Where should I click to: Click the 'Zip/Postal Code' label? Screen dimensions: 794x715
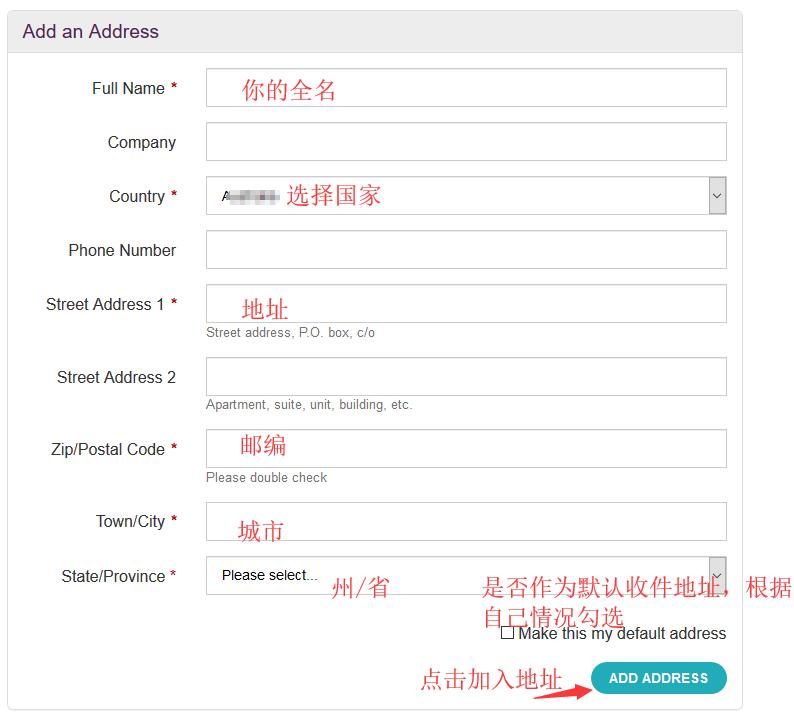click(x=108, y=449)
